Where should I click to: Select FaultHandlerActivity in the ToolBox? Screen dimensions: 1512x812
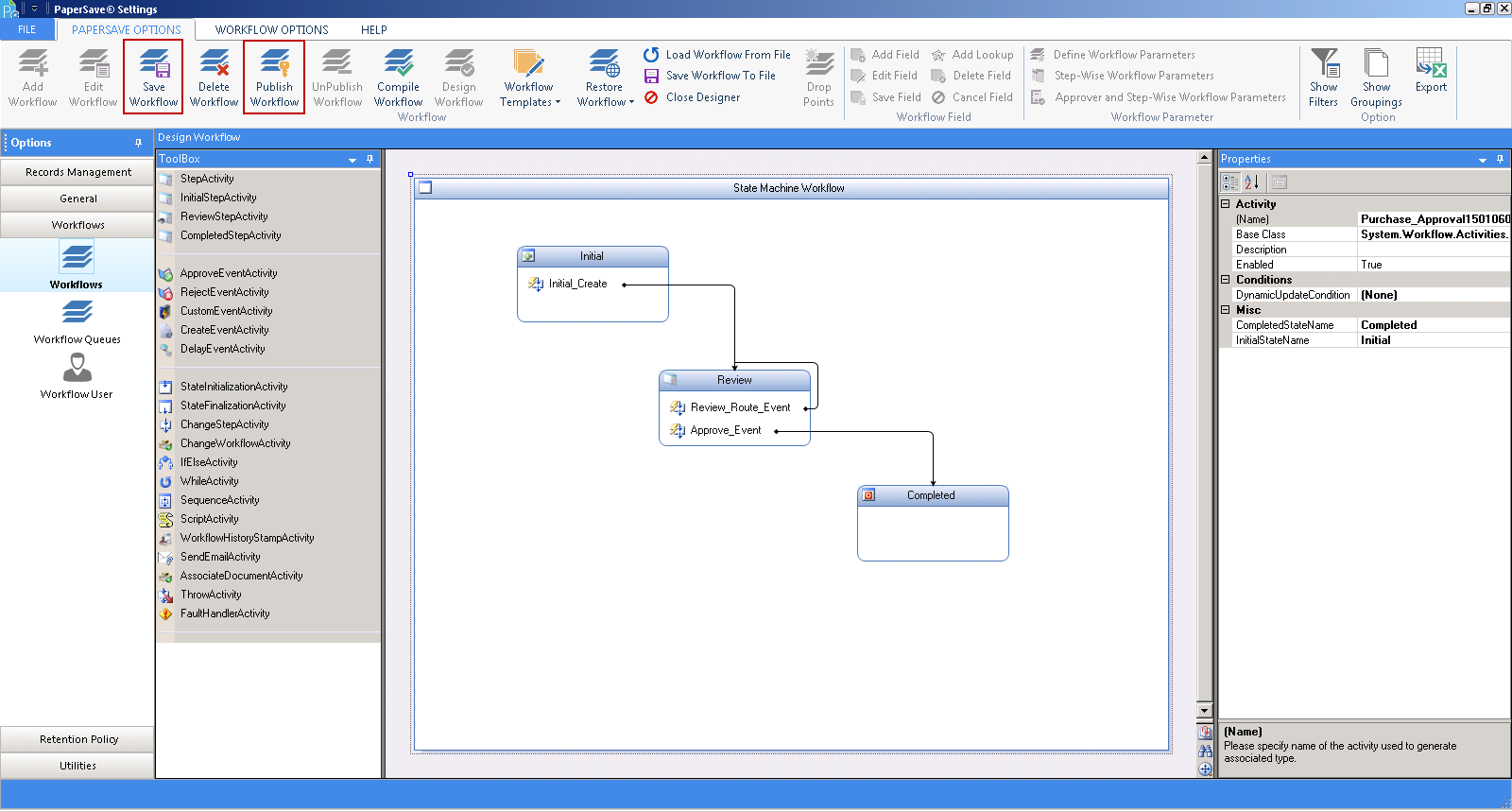(225, 613)
